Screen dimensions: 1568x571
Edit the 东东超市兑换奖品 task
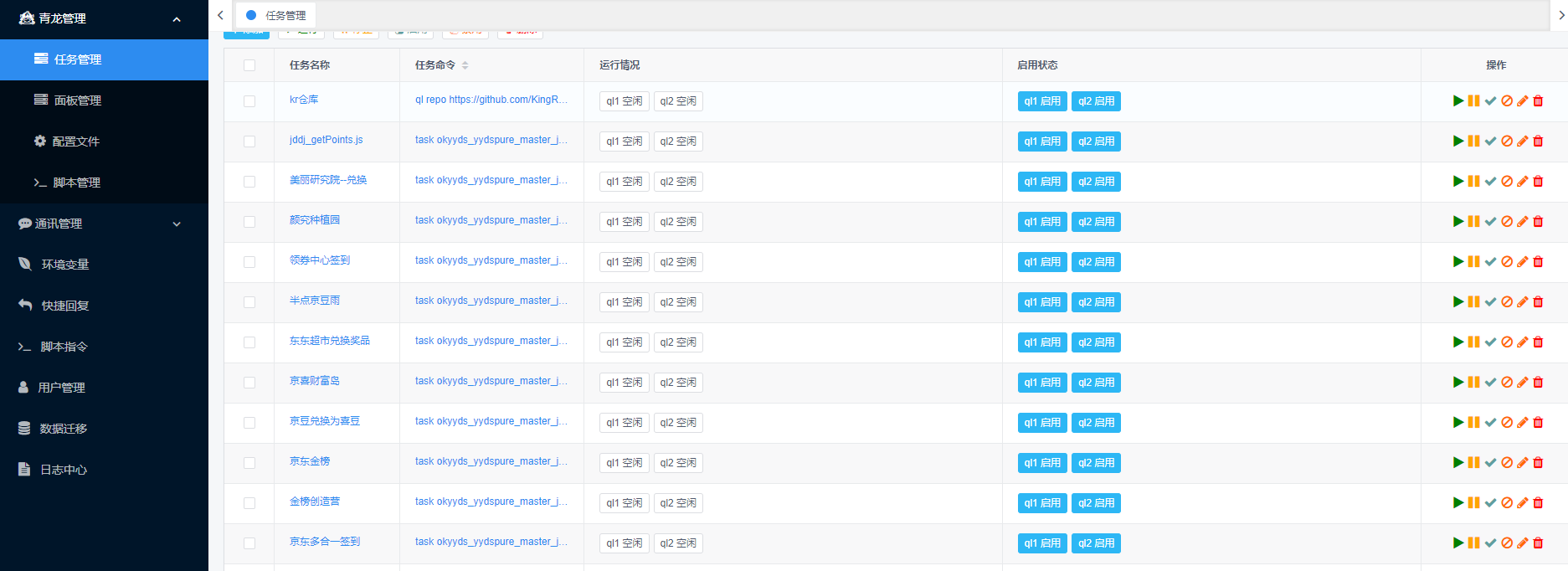point(1523,342)
